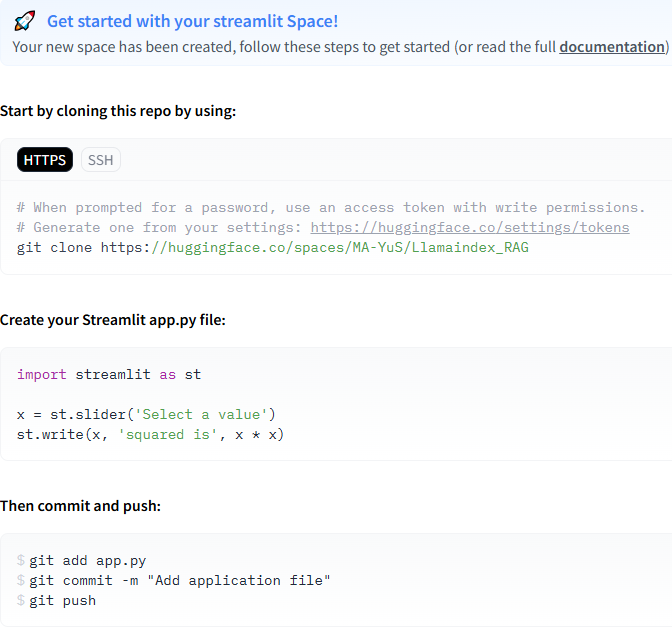The height and width of the screenshot is (627, 672).
Task: Click 'Your new space has been created' sentence
Action: 341,47
